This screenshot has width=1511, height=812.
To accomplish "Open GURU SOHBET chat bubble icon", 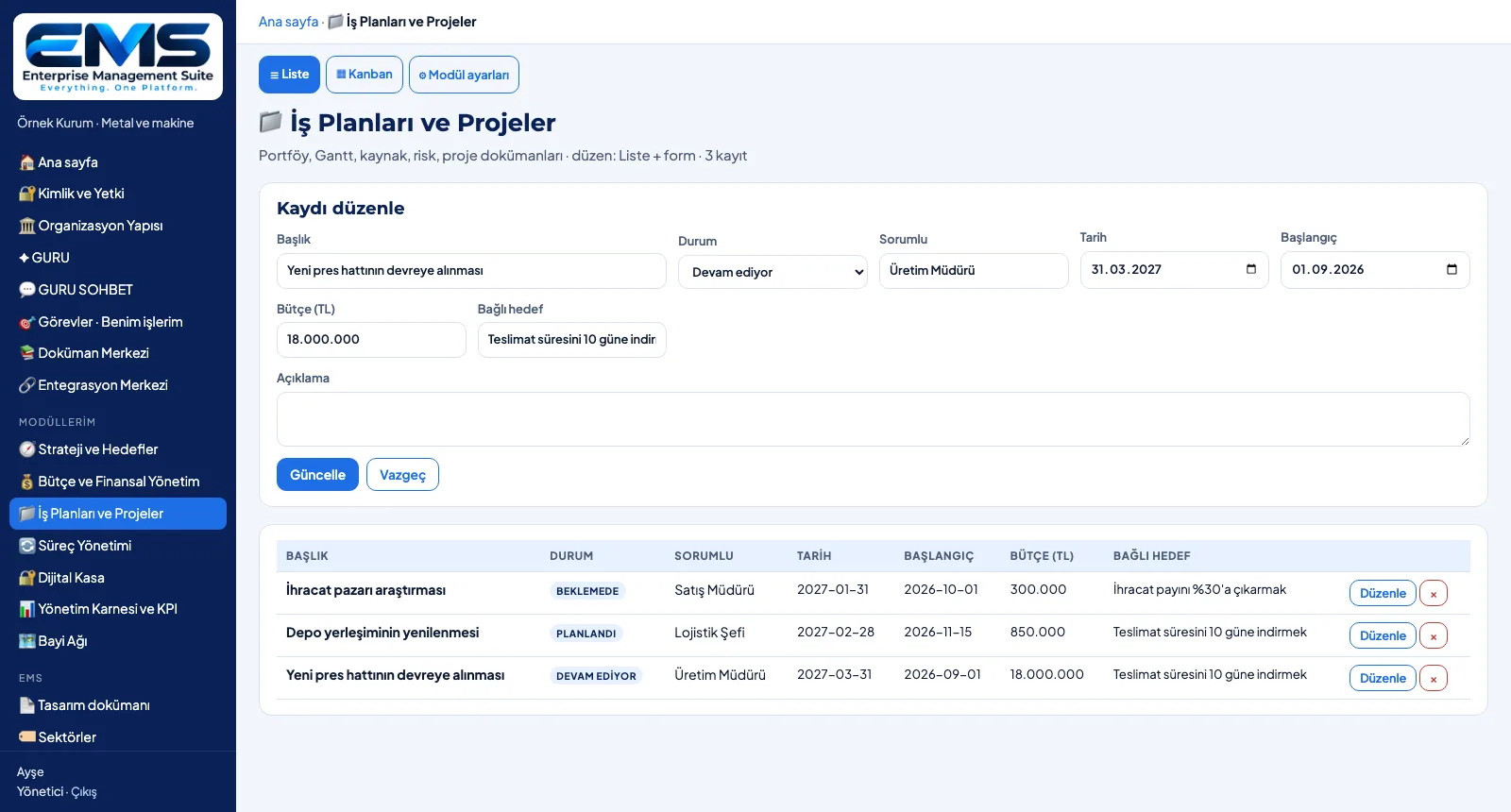I will click(x=27, y=290).
